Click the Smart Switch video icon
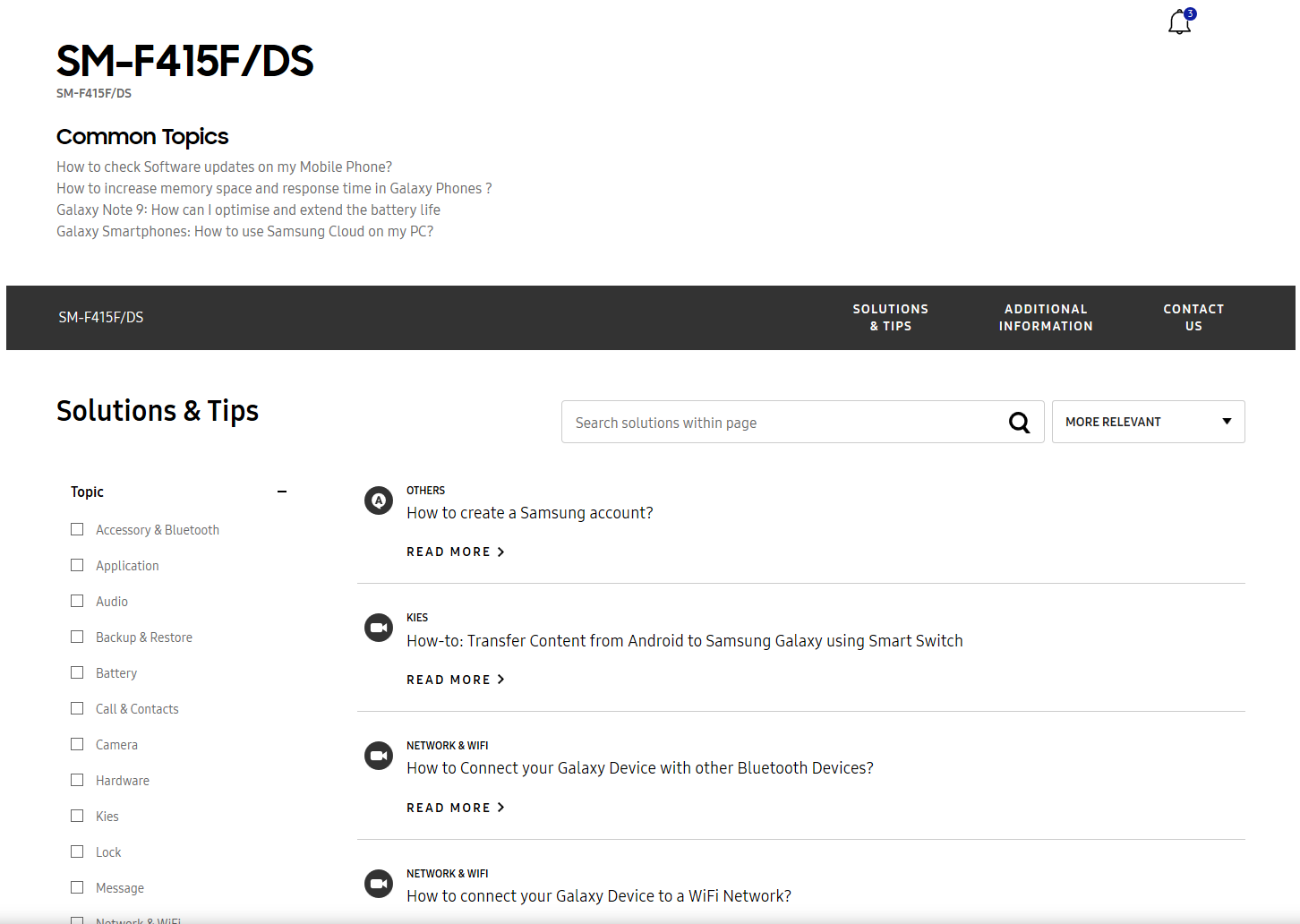1300x924 pixels. [x=379, y=628]
